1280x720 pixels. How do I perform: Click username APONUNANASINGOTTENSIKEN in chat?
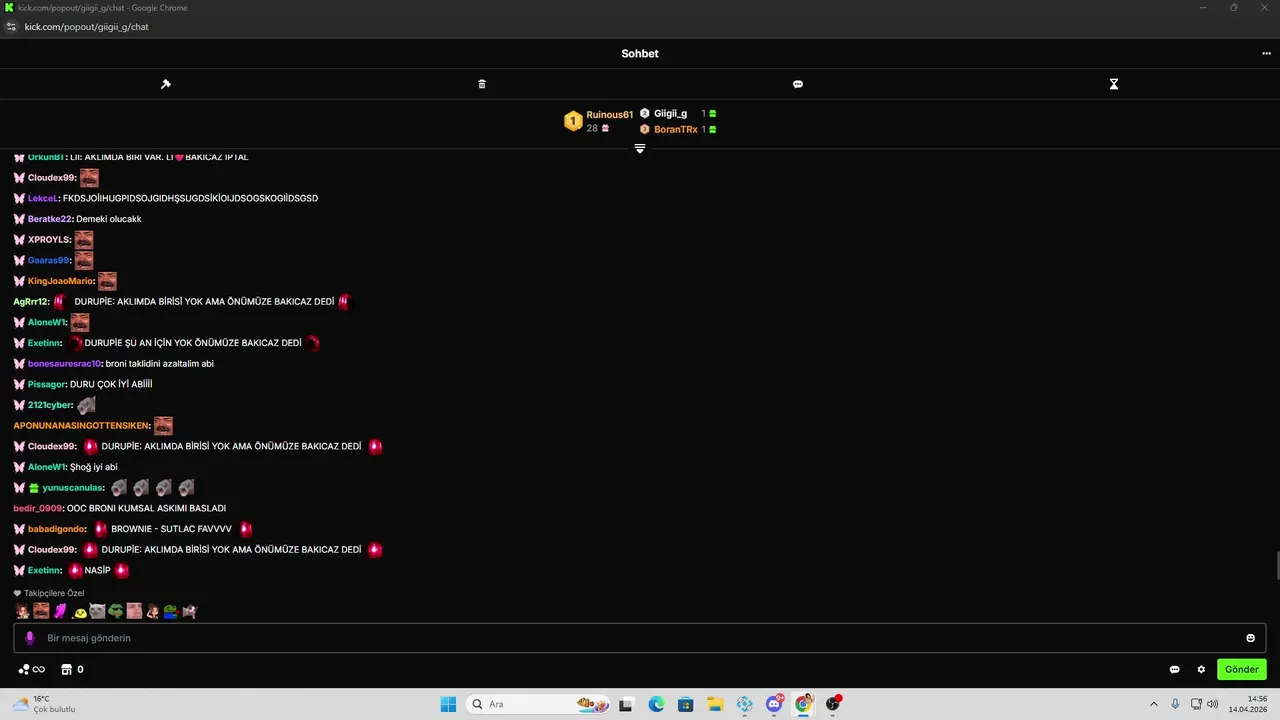(x=82, y=426)
